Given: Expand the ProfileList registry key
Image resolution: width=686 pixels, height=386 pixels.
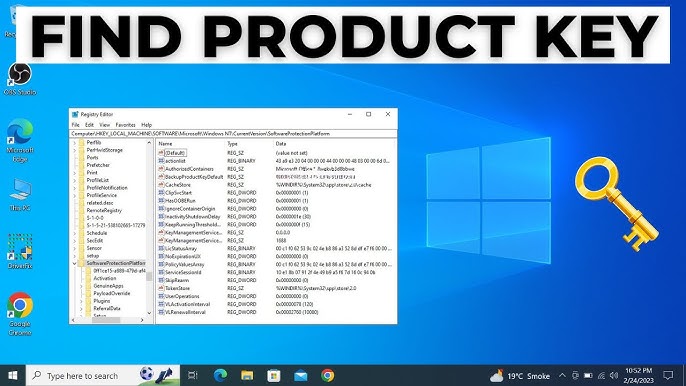Looking at the screenshot, I should tap(74, 180).
